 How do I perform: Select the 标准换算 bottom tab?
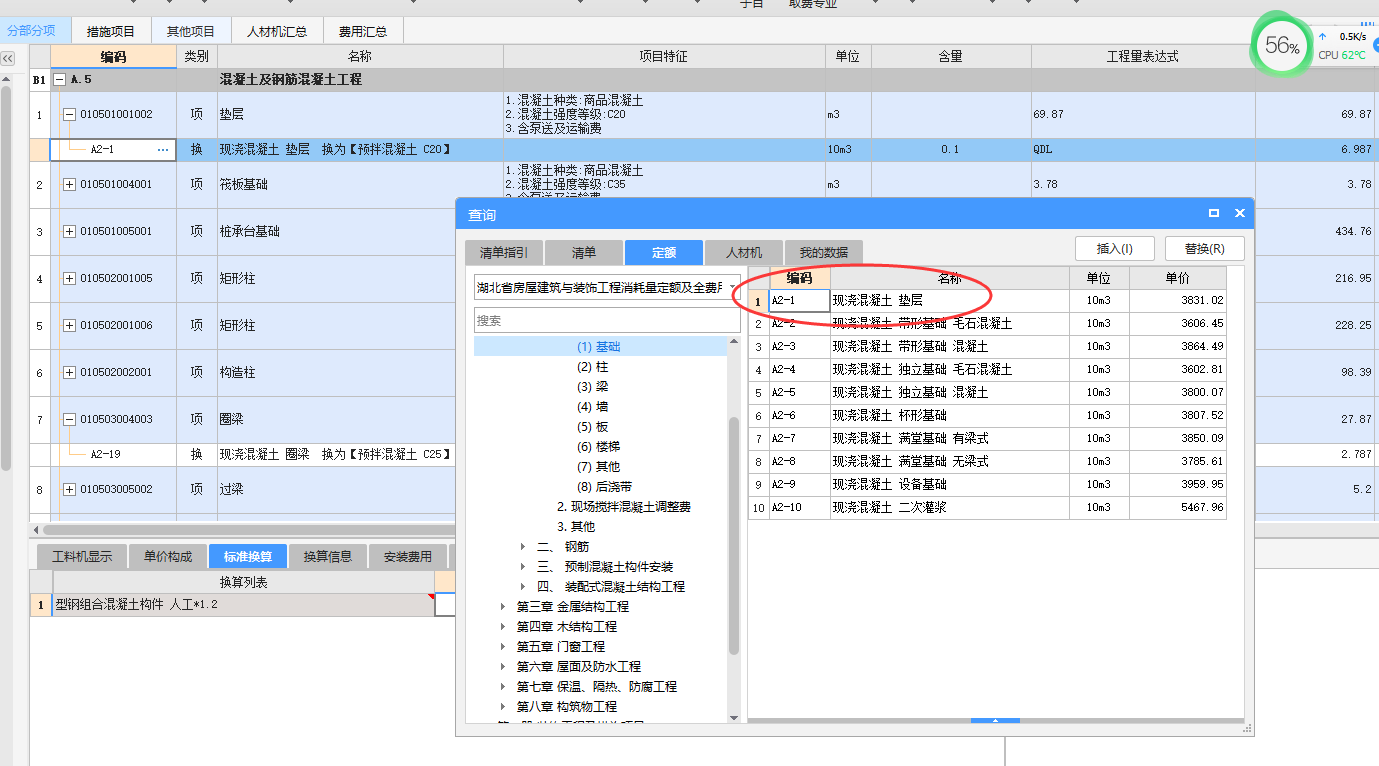pyautogui.click(x=248, y=557)
